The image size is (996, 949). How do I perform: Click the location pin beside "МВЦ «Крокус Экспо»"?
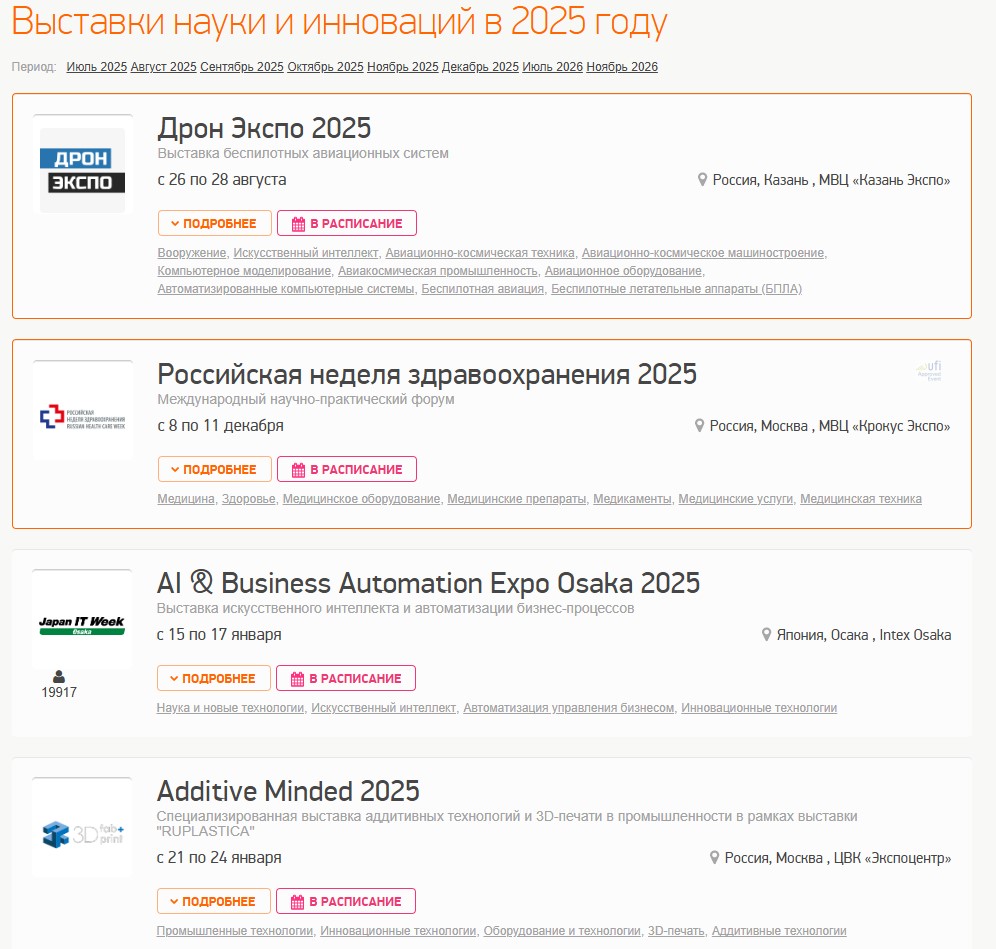(x=700, y=428)
